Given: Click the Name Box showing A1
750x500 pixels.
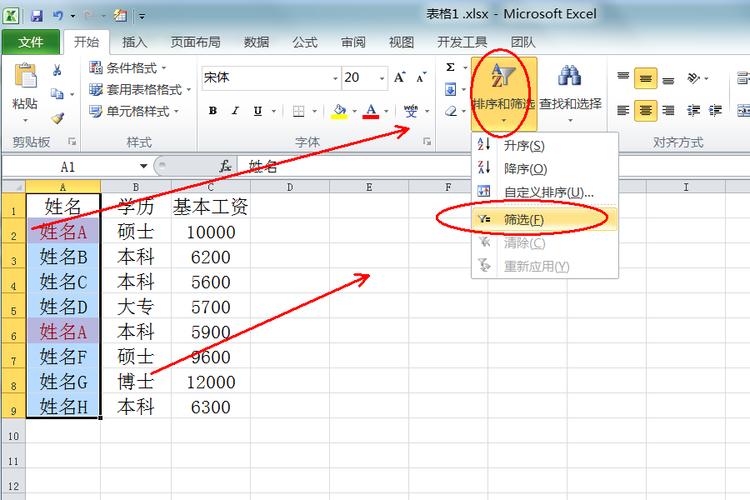Looking at the screenshot, I should [x=69, y=167].
